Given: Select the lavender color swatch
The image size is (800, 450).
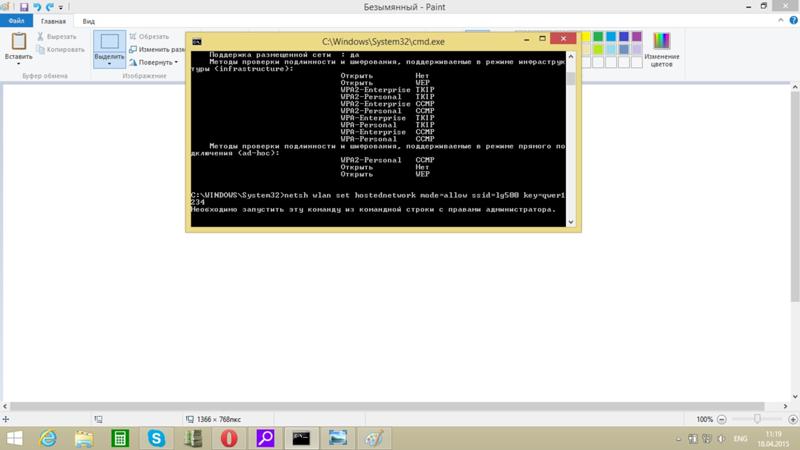Looking at the screenshot, I should [x=636, y=49].
